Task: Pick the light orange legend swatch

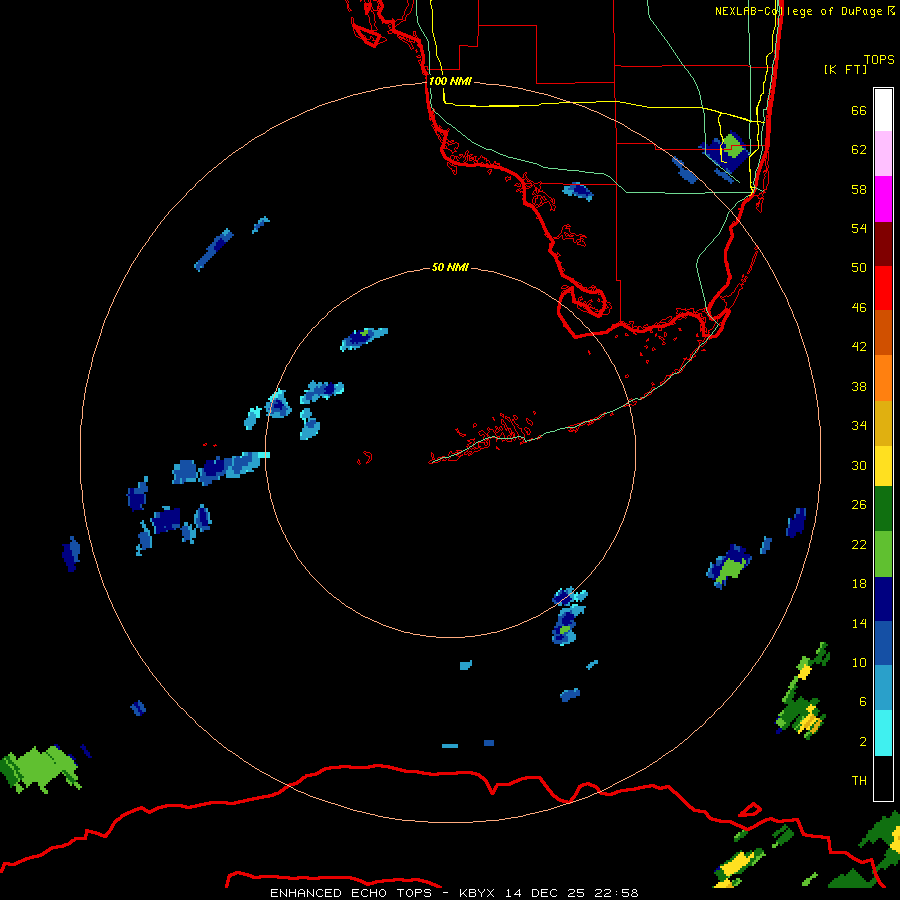Action: pyautogui.click(x=883, y=378)
